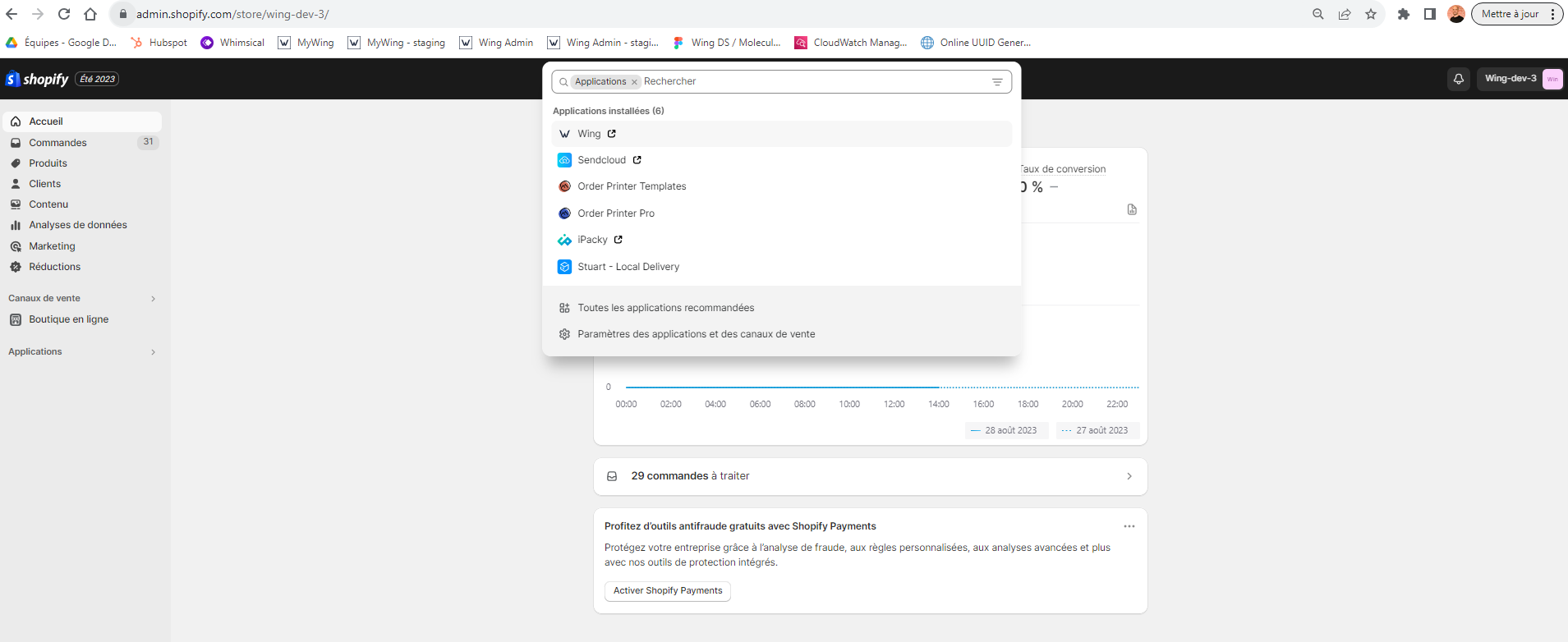Reload the page with refresh icon
Image resolution: width=1568 pixels, height=642 pixels.
point(64,14)
